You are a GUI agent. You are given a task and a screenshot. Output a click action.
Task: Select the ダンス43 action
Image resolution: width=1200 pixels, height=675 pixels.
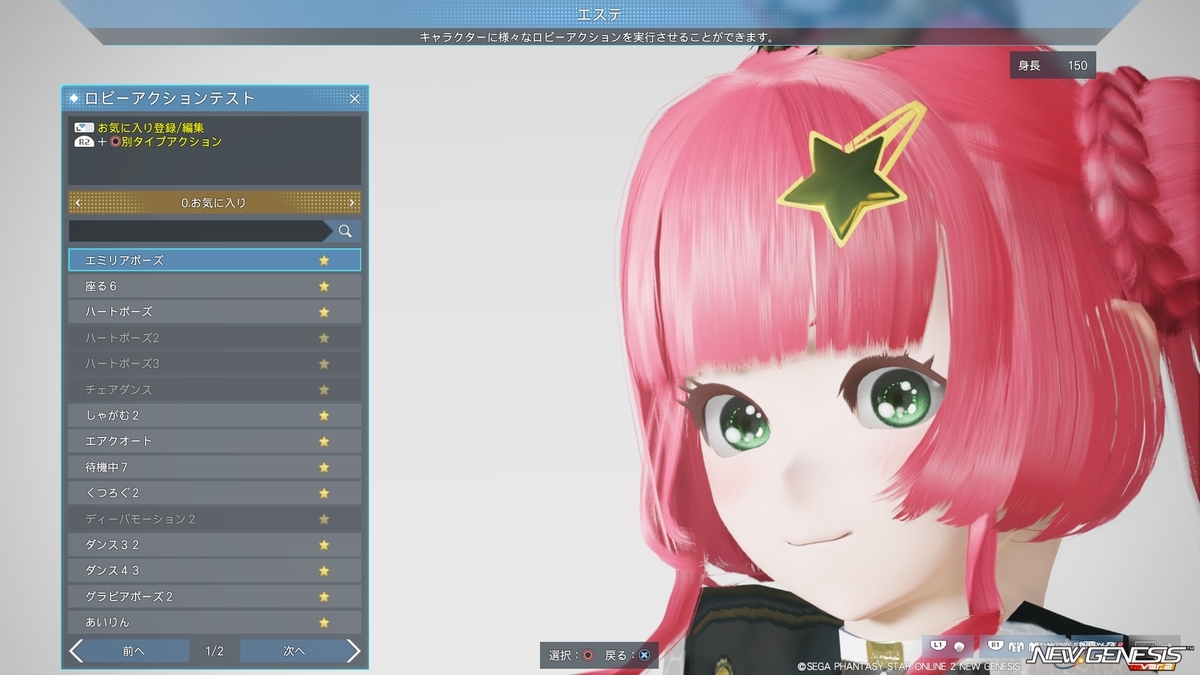pyautogui.click(x=214, y=571)
